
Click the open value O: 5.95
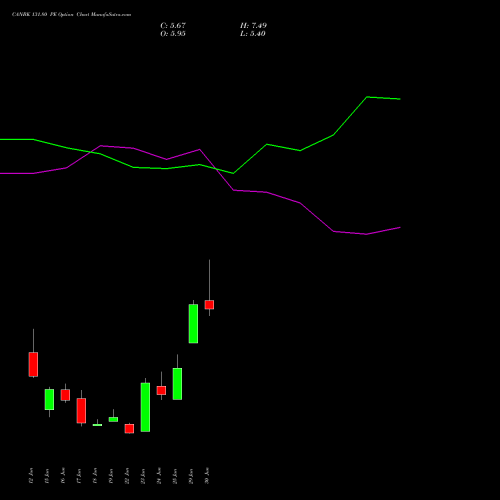173,34
